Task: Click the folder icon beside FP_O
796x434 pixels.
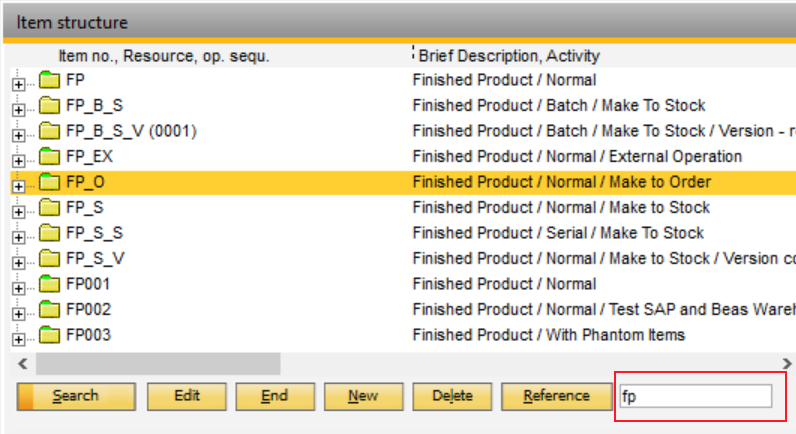Action: (50, 182)
